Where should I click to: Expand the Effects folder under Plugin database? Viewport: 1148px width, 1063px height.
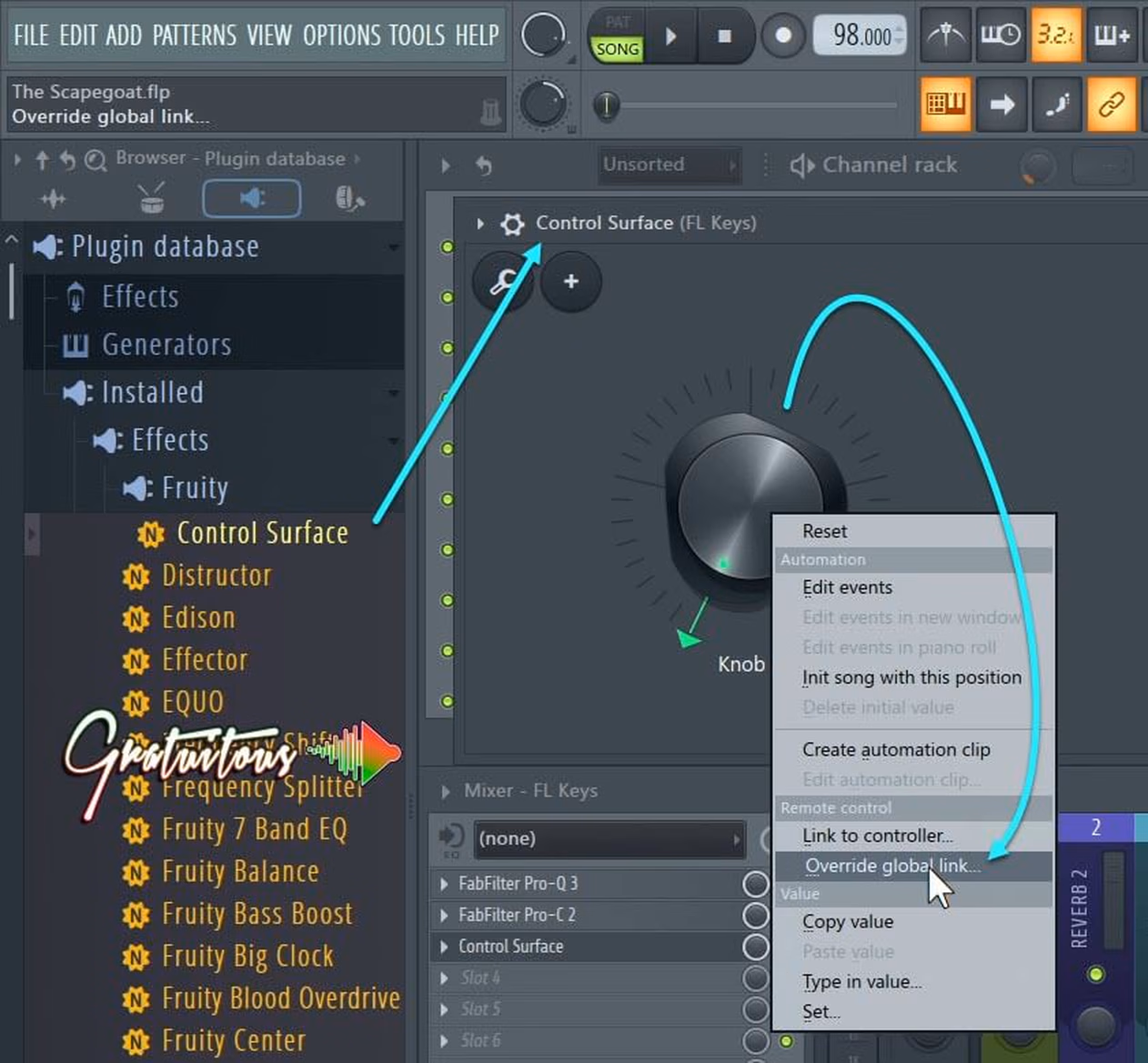140,296
